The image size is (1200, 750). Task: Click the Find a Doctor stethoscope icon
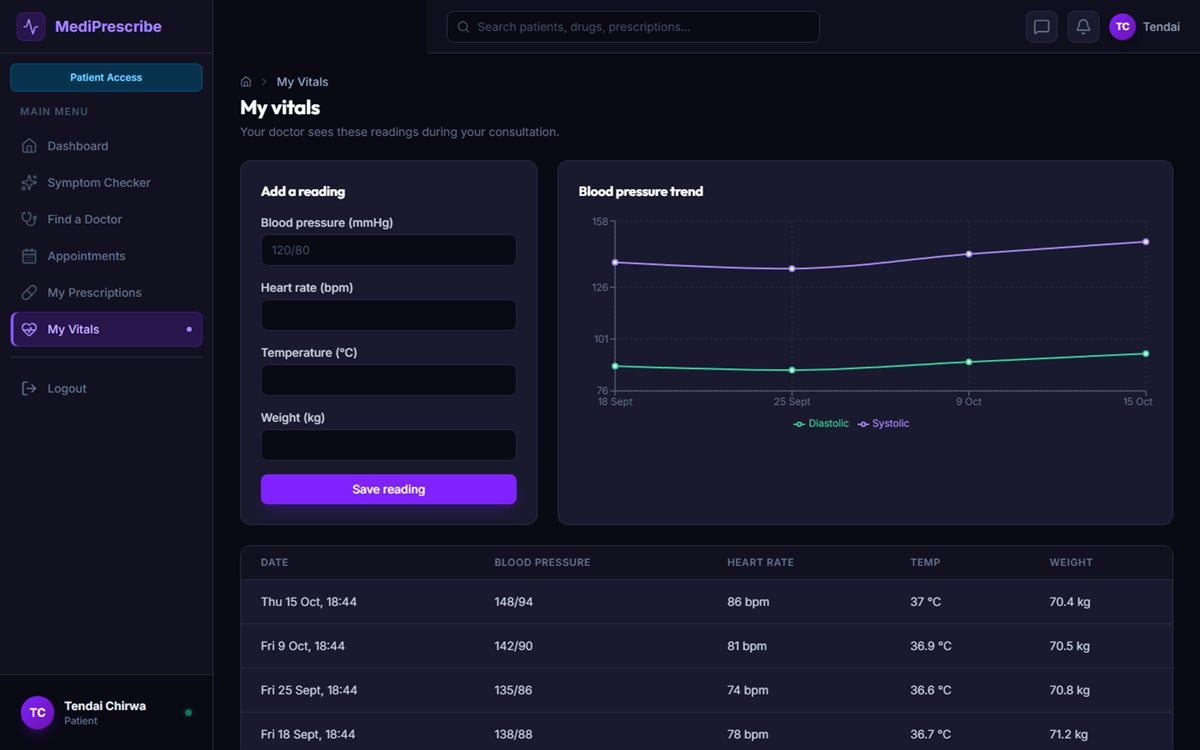[x=29, y=219]
